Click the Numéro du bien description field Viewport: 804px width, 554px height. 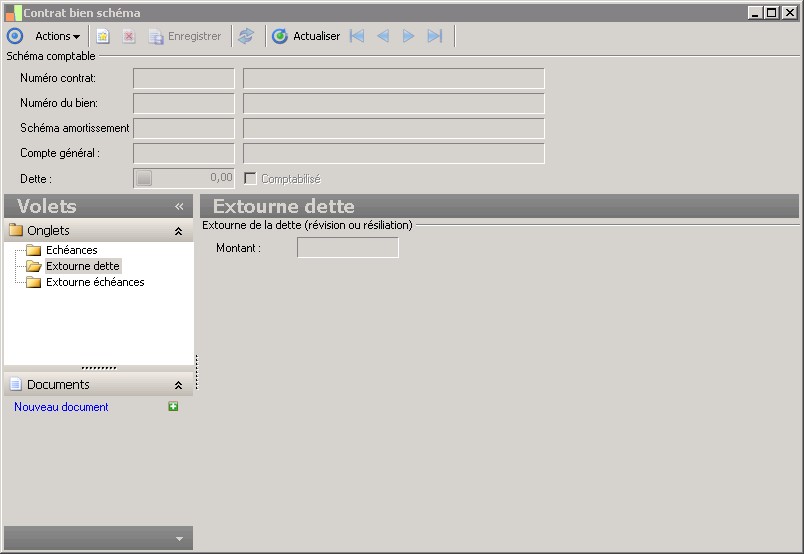394,104
